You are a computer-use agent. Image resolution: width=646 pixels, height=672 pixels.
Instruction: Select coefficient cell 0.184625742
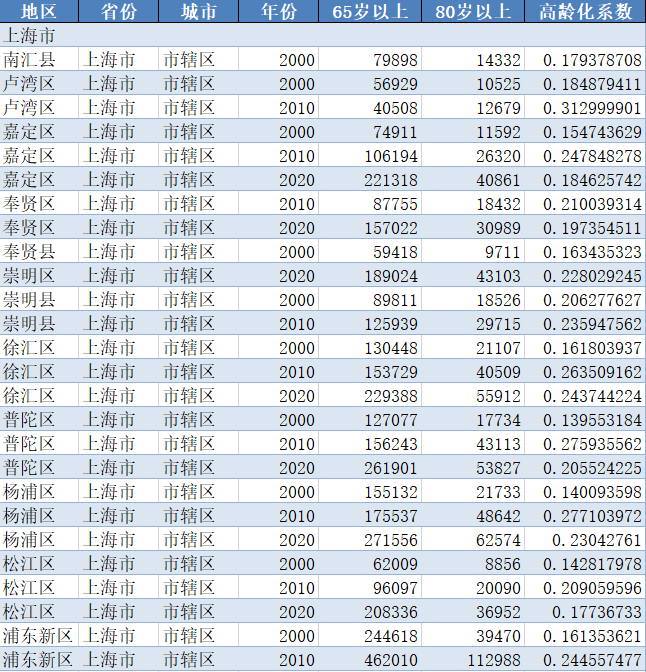[x=586, y=179]
